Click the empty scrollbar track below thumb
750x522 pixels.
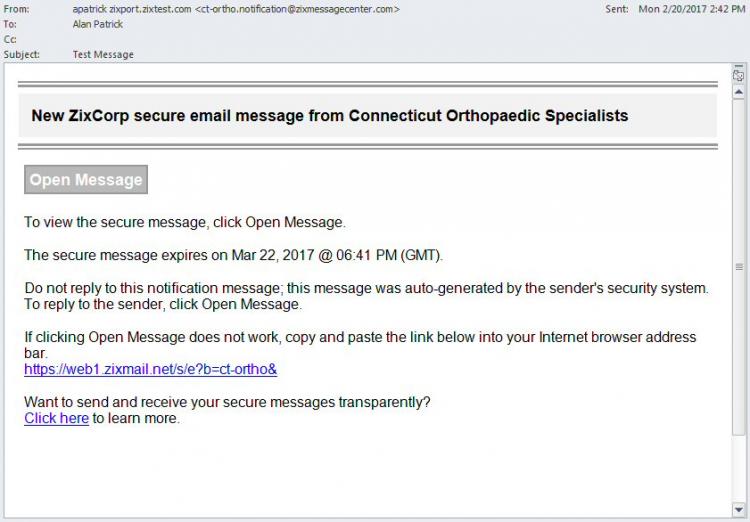coord(739,469)
